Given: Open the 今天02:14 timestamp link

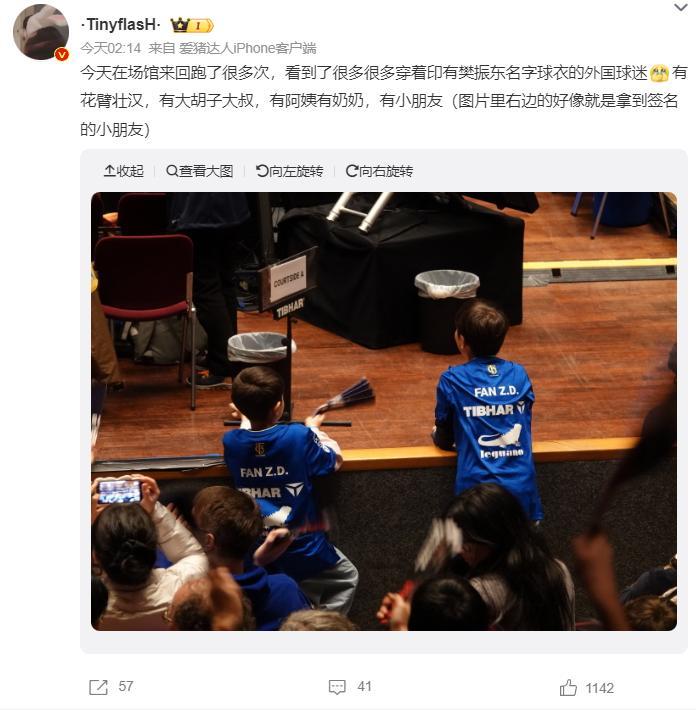Looking at the screenshot, I should pyautogui.click(x=111, y=48).
